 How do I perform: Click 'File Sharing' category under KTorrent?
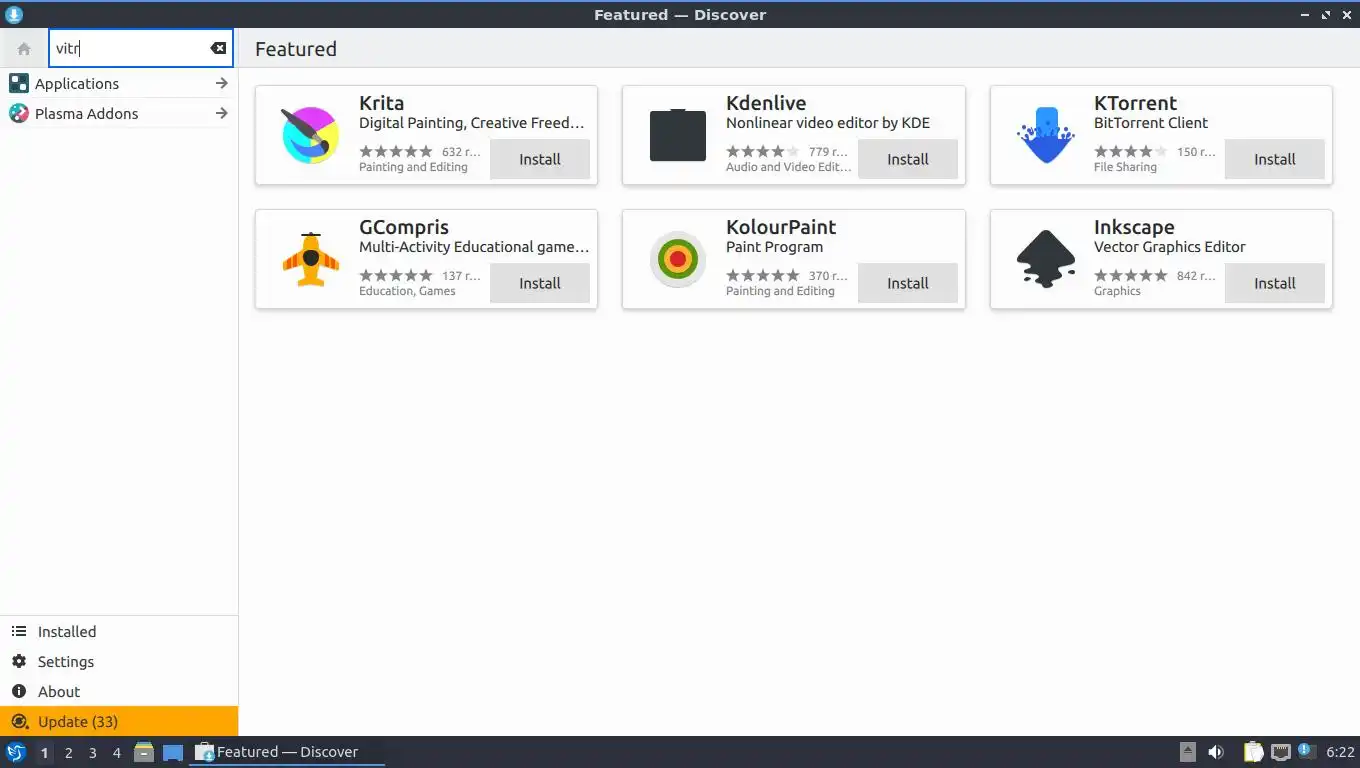pyautogui.click(x=1125, y=167)
